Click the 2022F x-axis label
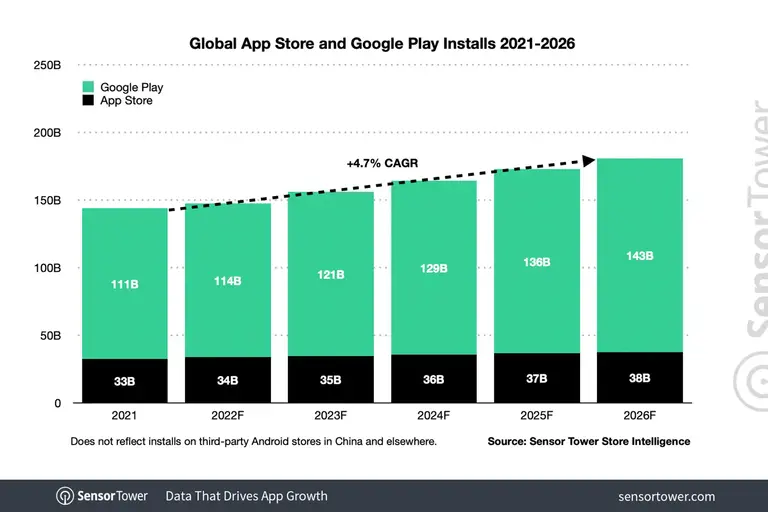The image size is (768, 512). [227, 416]
